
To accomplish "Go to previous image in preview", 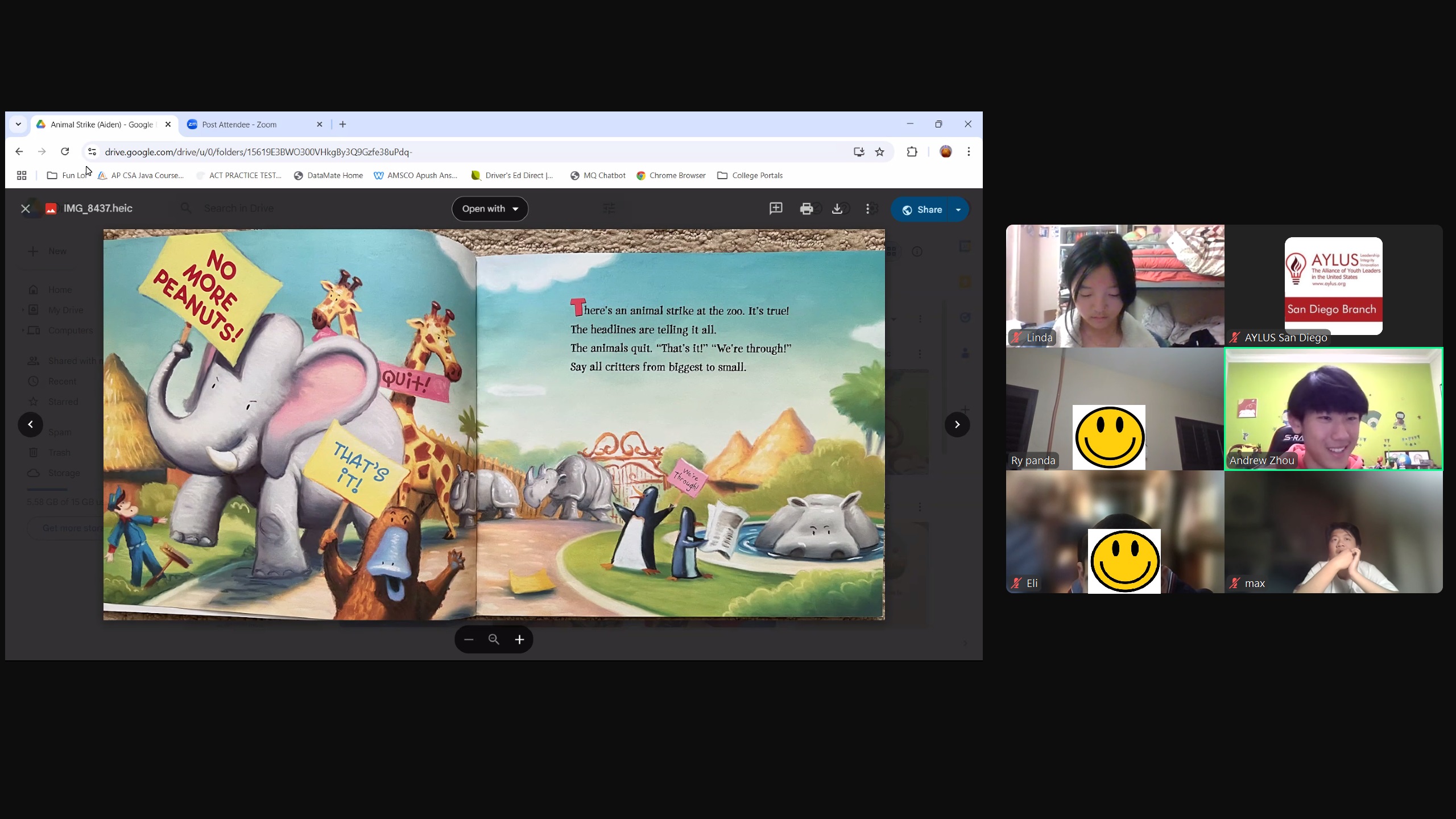I will (x=31, y=424).
